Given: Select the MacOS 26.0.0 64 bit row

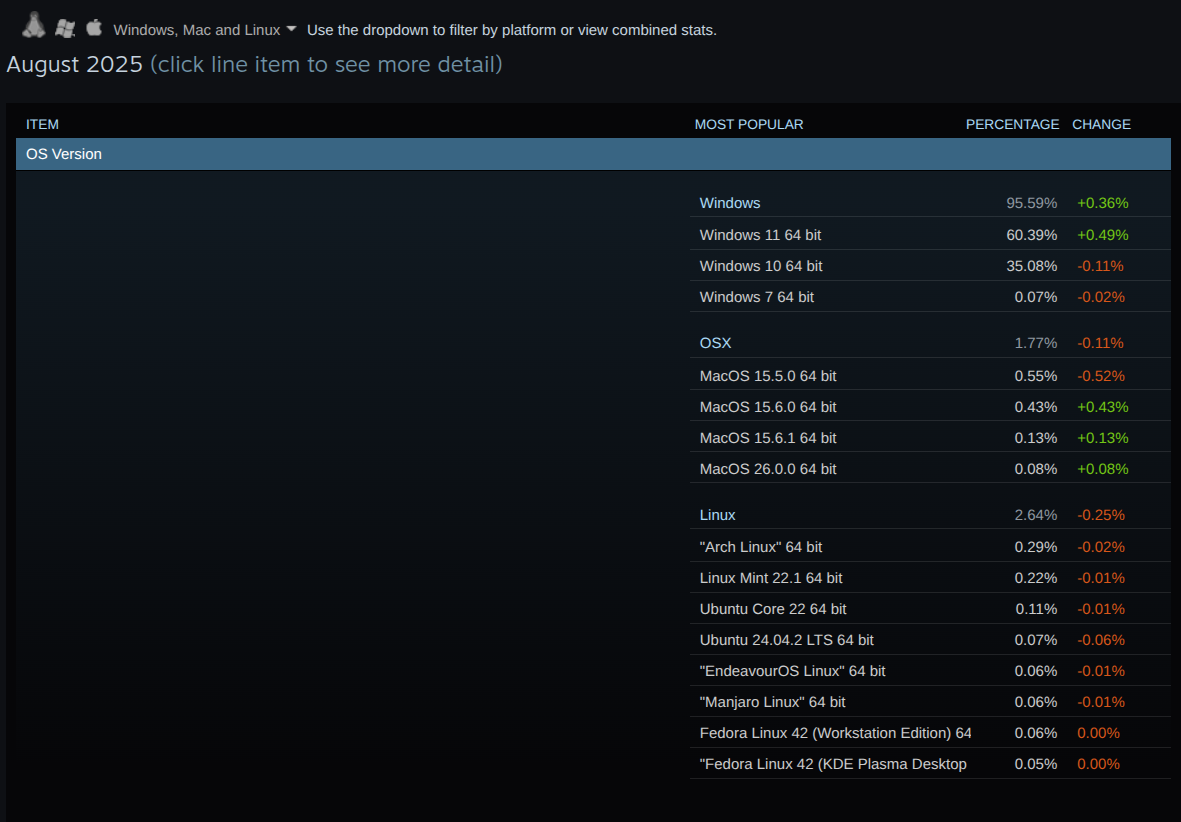Looking at the screenshot, I should click(x=930, y=467).
